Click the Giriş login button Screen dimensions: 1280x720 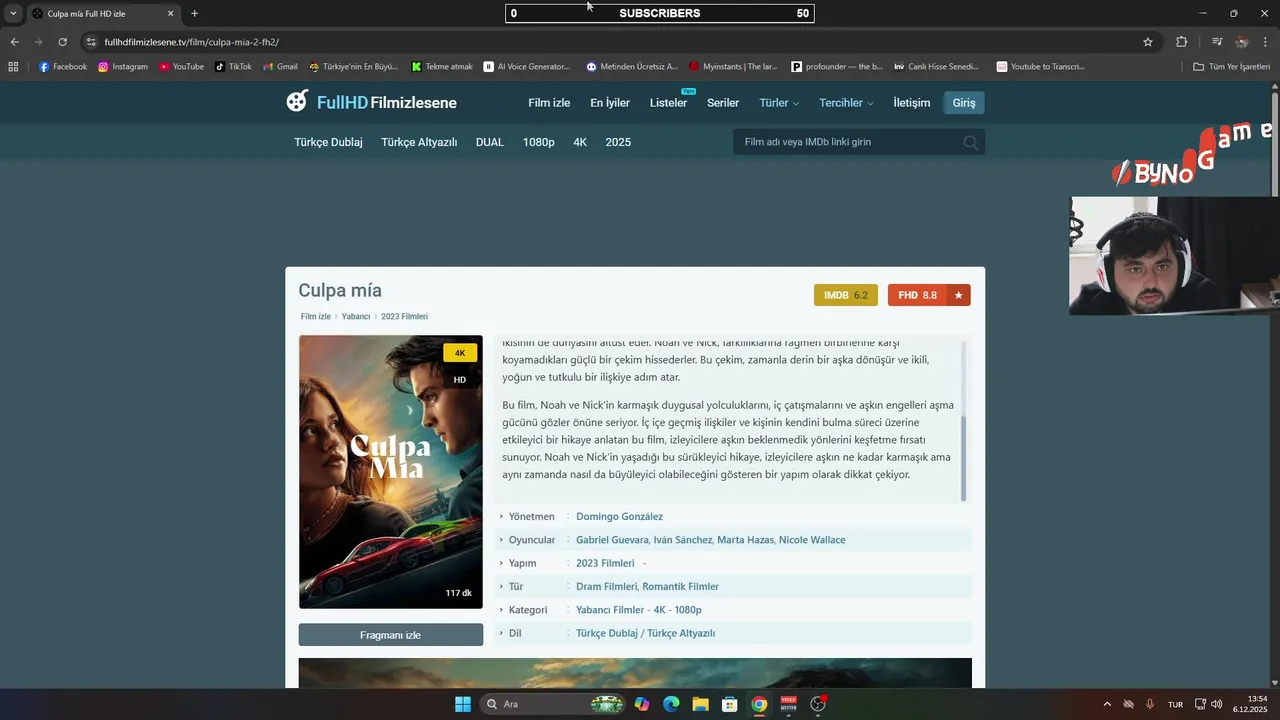pyautogui.click(x=964, y=103)
